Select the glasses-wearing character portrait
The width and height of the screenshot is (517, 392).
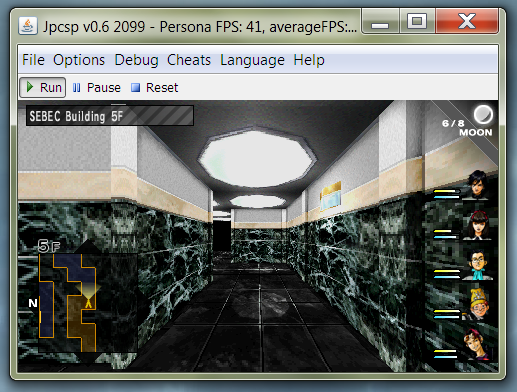[x=479, y=265]
